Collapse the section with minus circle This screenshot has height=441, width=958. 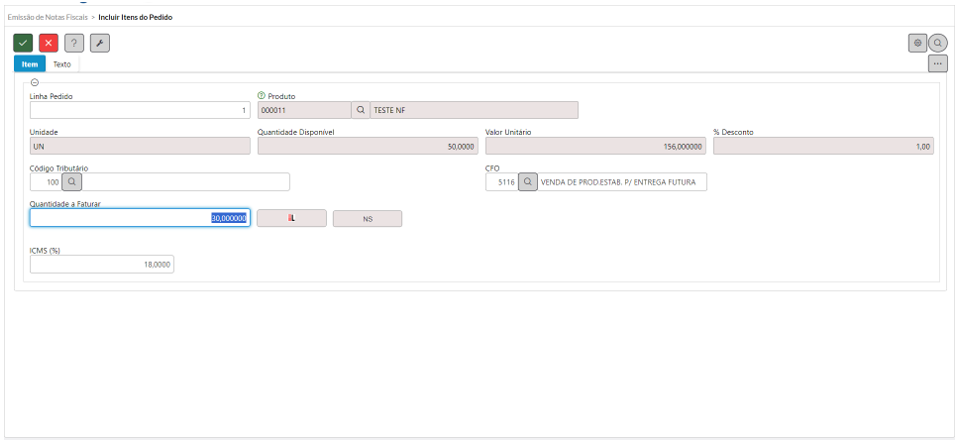35,82
